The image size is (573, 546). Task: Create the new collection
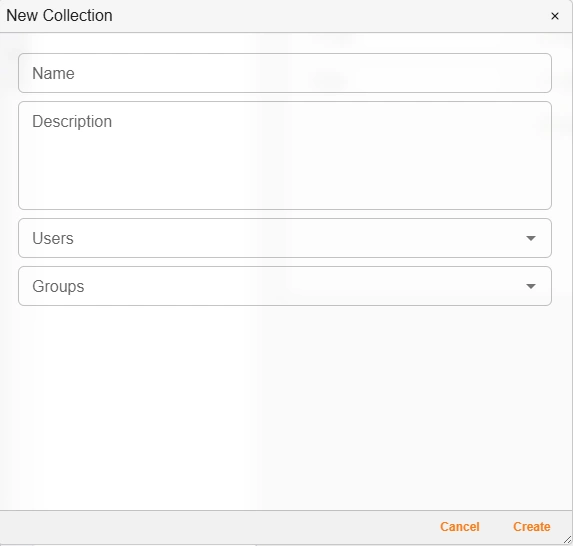click(531, 527)
